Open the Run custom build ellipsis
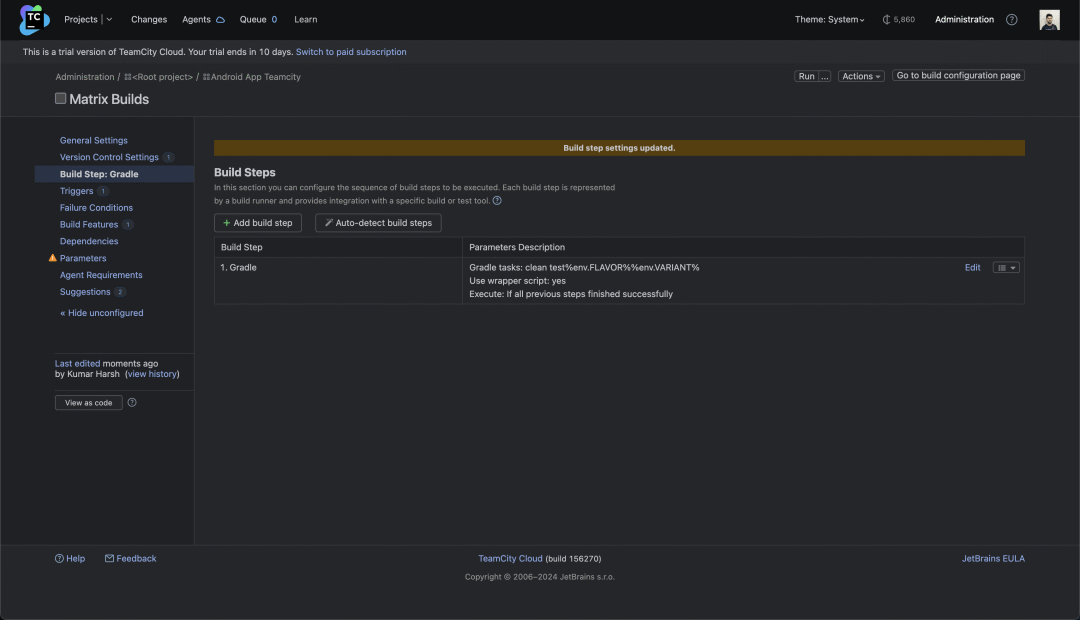The width and height of the screenshot is (1080, 620). pyautogui.click(x=824, y=76)
